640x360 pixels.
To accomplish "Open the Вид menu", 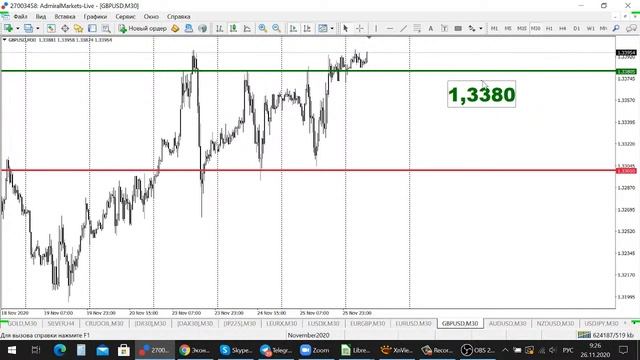I will tap(41, 17).
